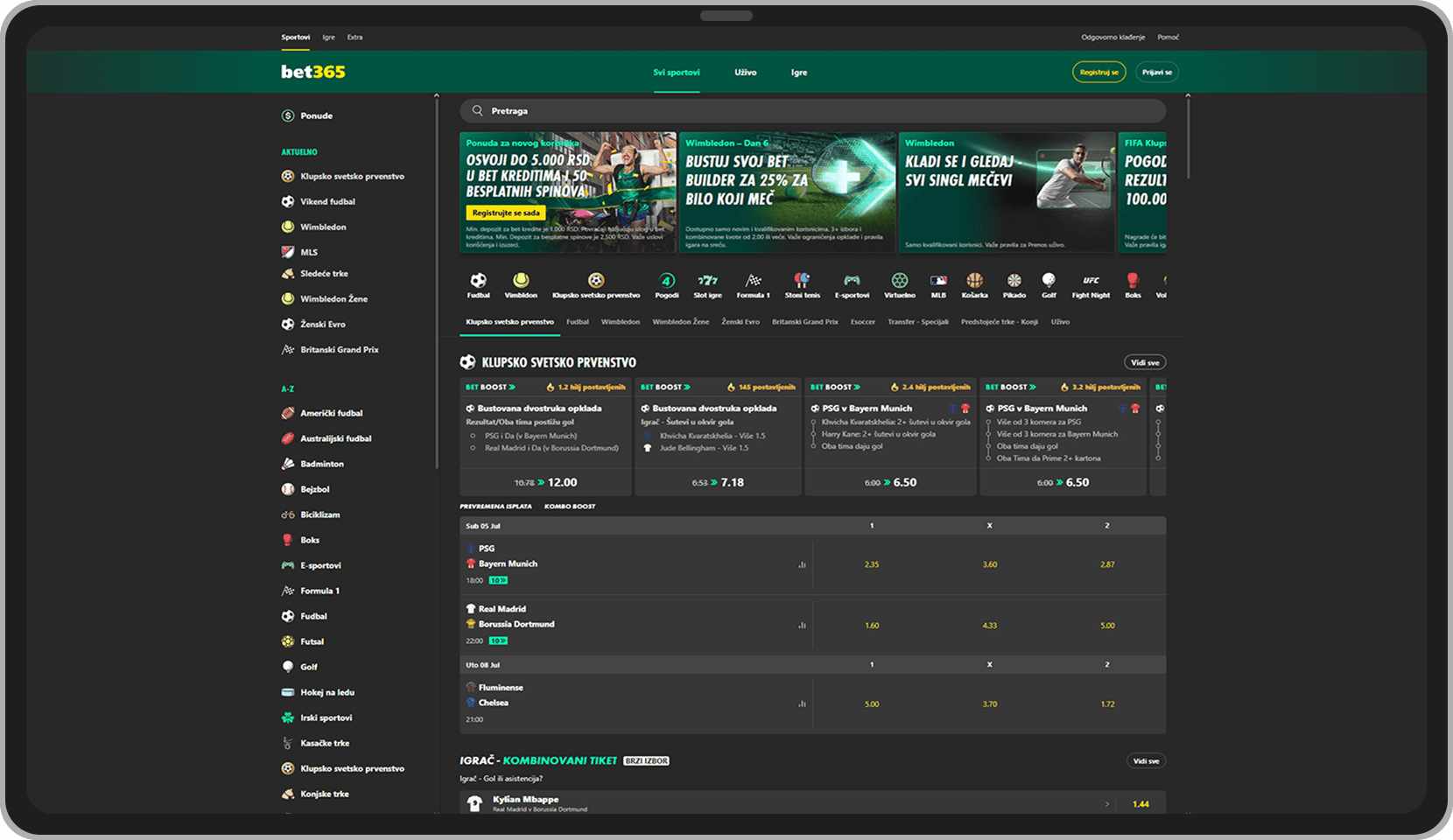1453x840 pixels.
Task: Pick draw odds 4.33 for Real Madrid match
Action: [990, 626]
